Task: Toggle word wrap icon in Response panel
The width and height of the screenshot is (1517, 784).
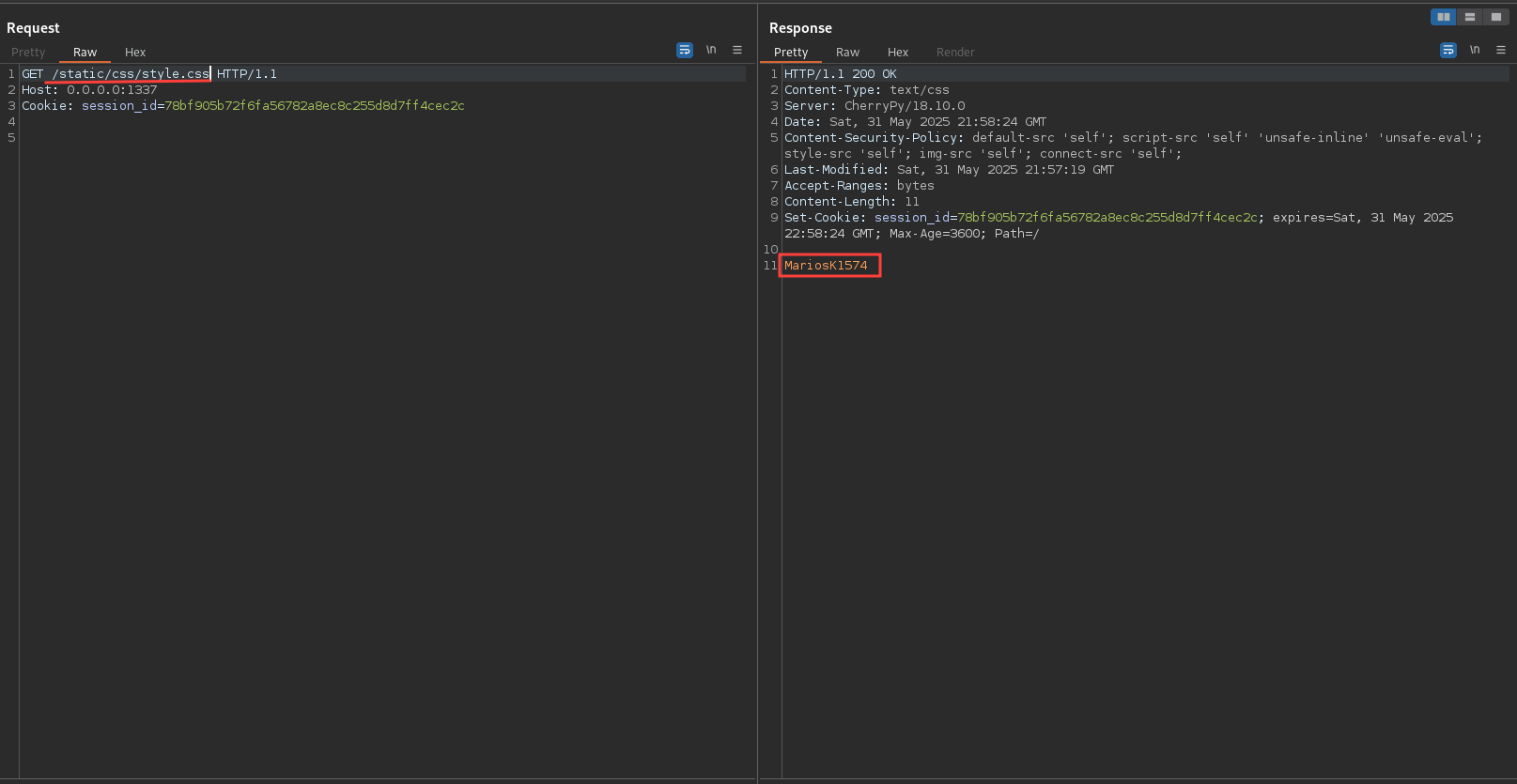Action: 1448,51
